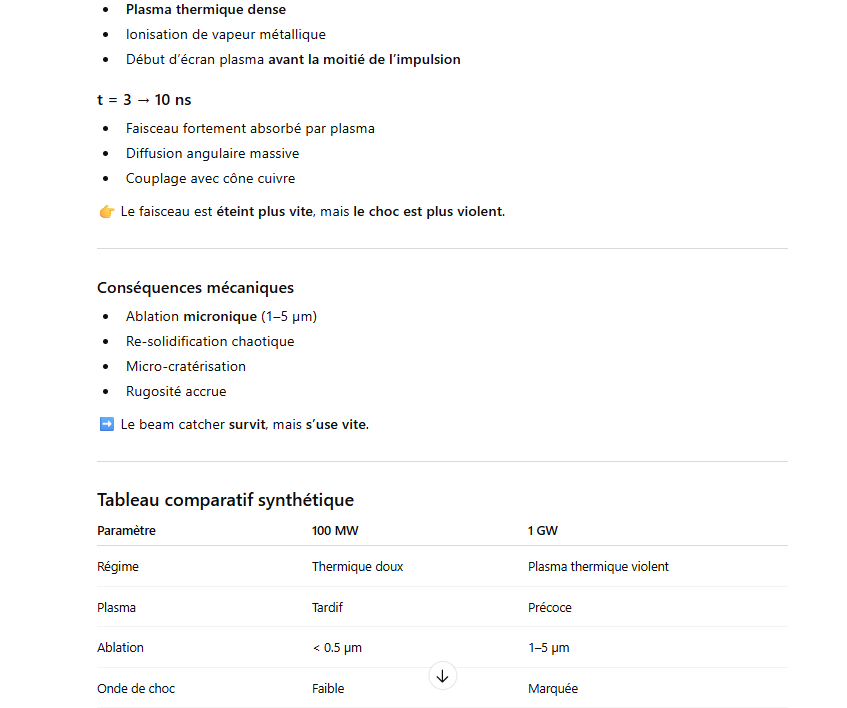
Task: Select the "1 GW" column header
Action: tap(543, 531)
